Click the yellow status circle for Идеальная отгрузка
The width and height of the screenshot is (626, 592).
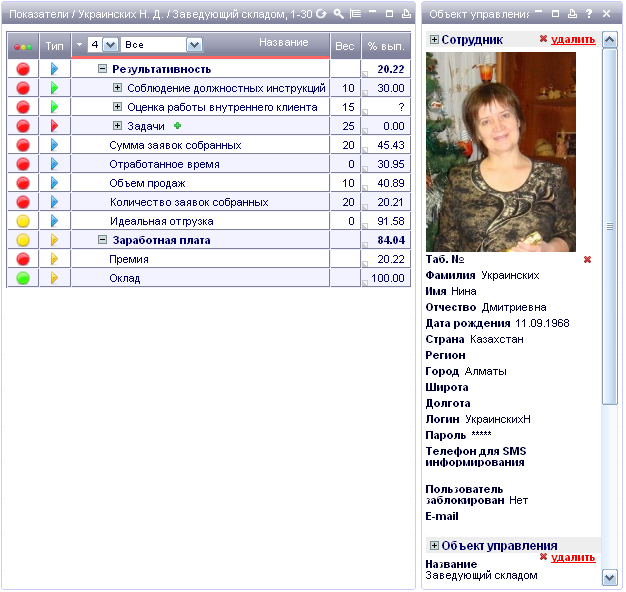(x=23, y=221)
